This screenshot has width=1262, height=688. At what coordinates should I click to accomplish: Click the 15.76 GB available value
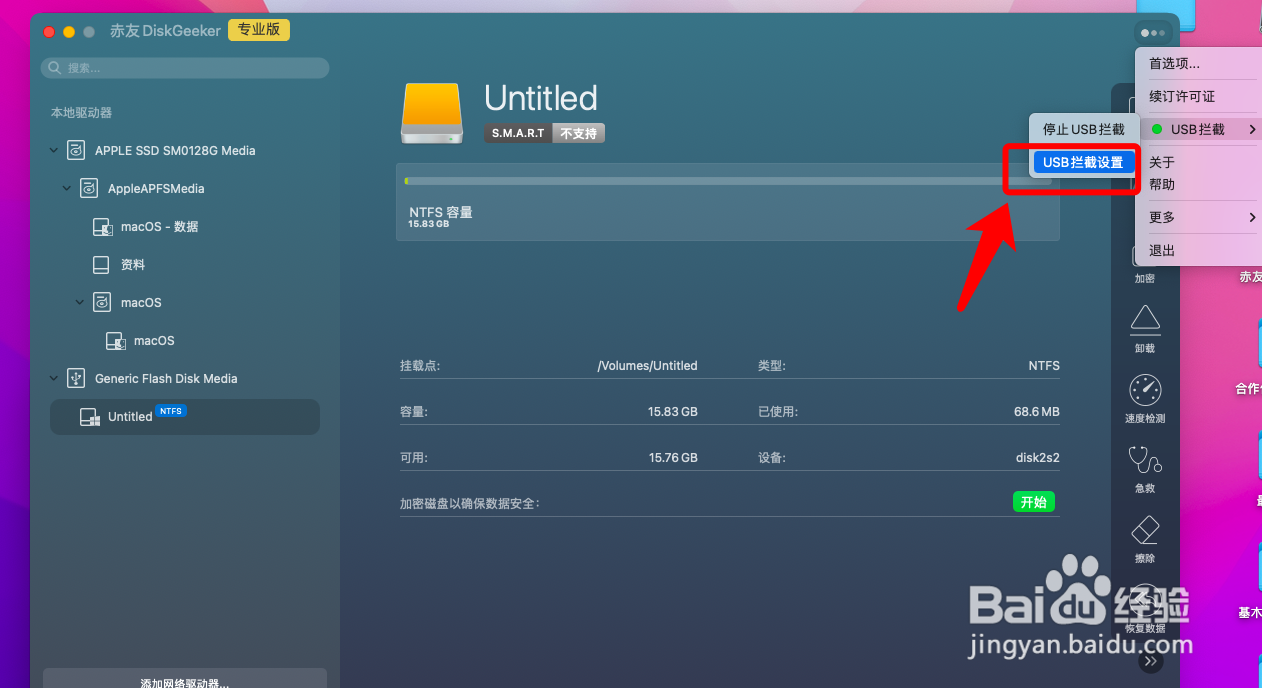(672, 457)
